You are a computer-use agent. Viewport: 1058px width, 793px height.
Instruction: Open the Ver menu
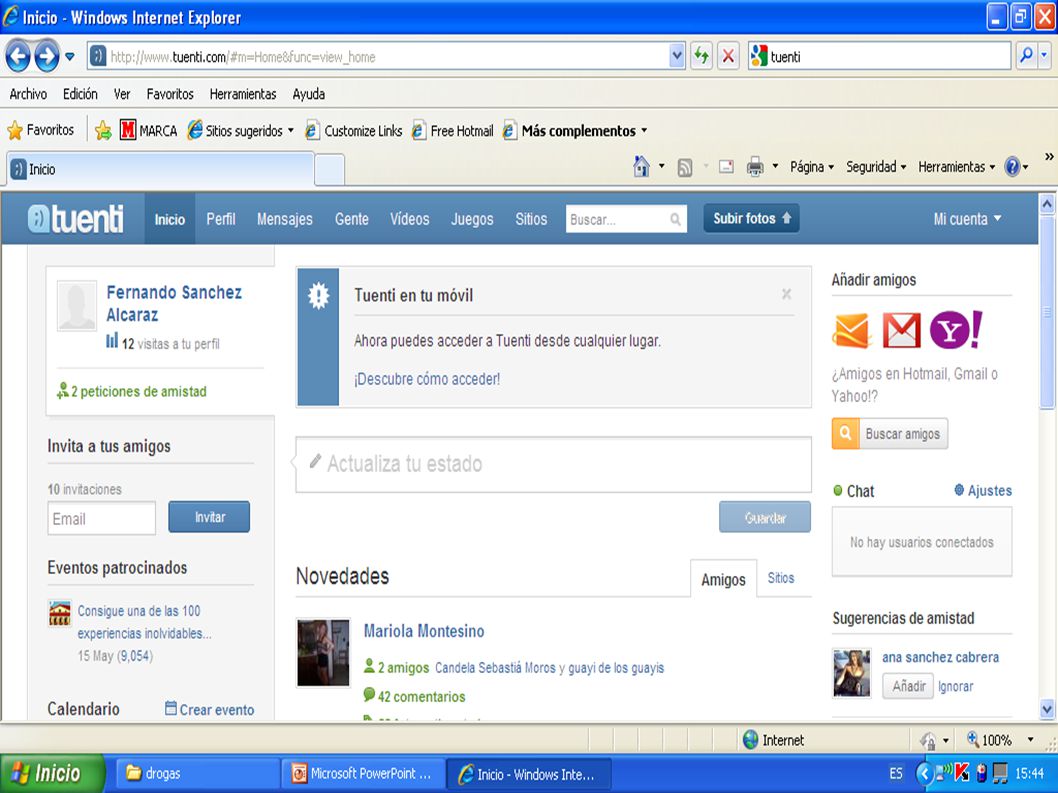tap(121, 94)
